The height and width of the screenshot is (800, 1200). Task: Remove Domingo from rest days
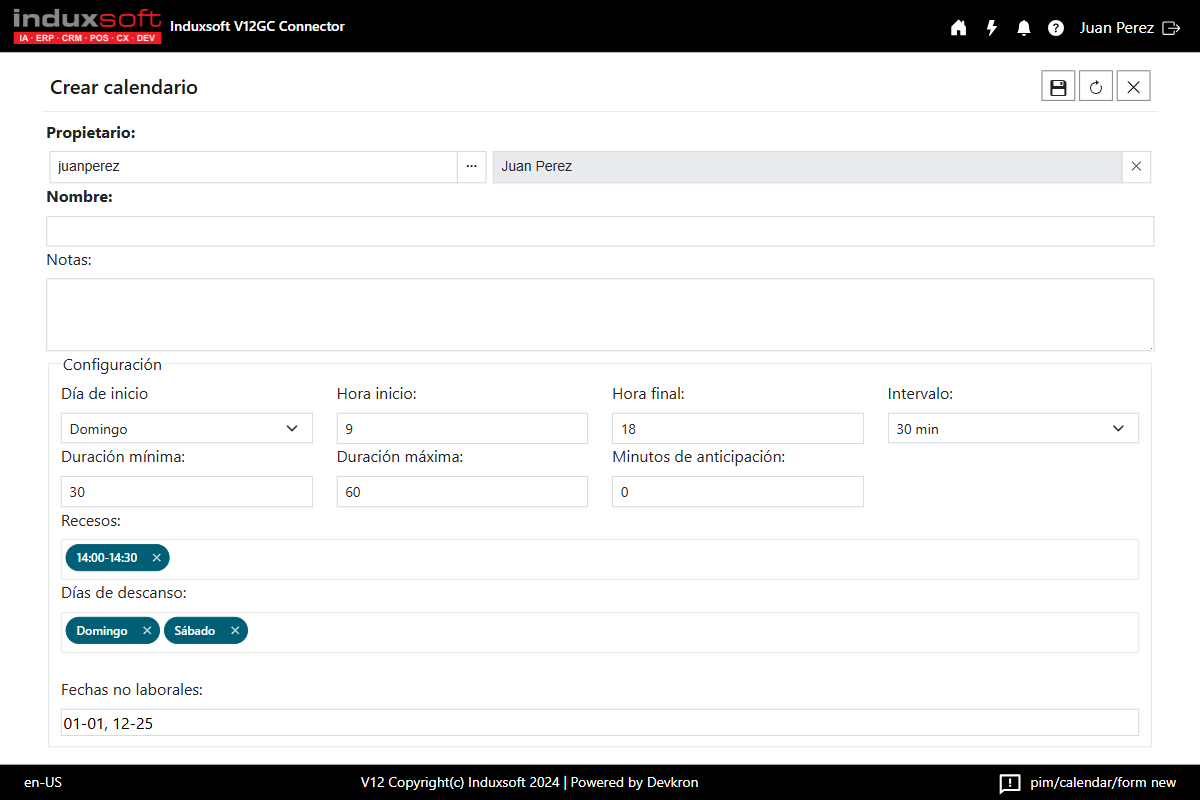pyautogui.click(x=147, y=631)
